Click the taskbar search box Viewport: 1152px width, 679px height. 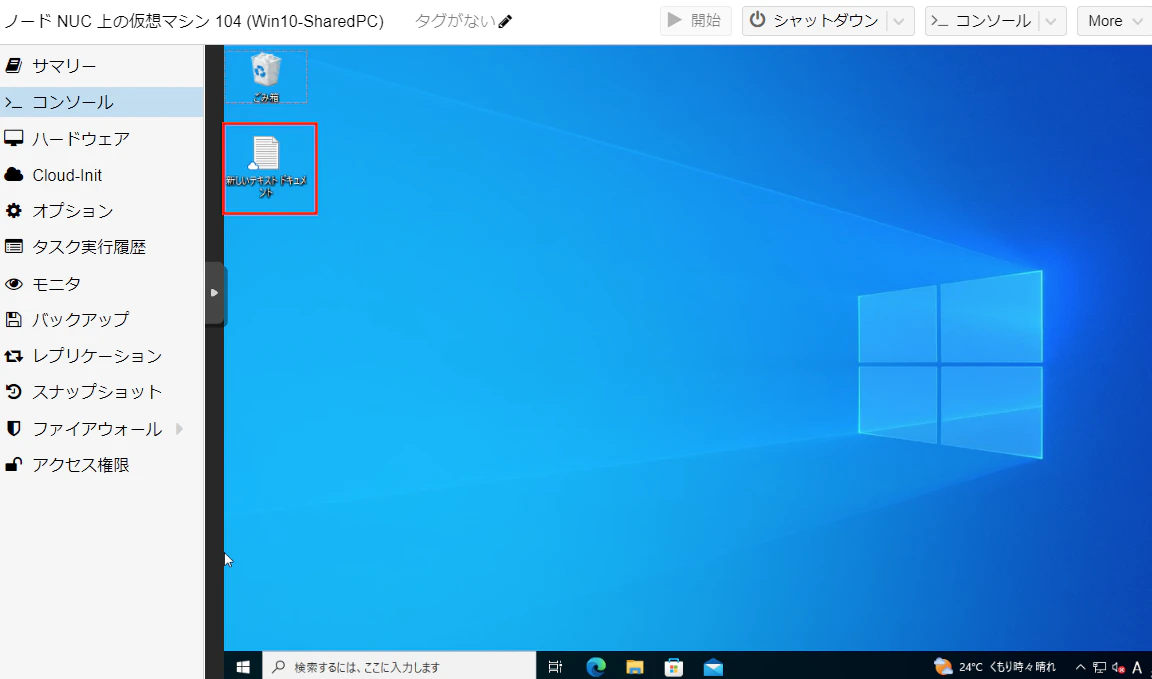coord(400,667)
